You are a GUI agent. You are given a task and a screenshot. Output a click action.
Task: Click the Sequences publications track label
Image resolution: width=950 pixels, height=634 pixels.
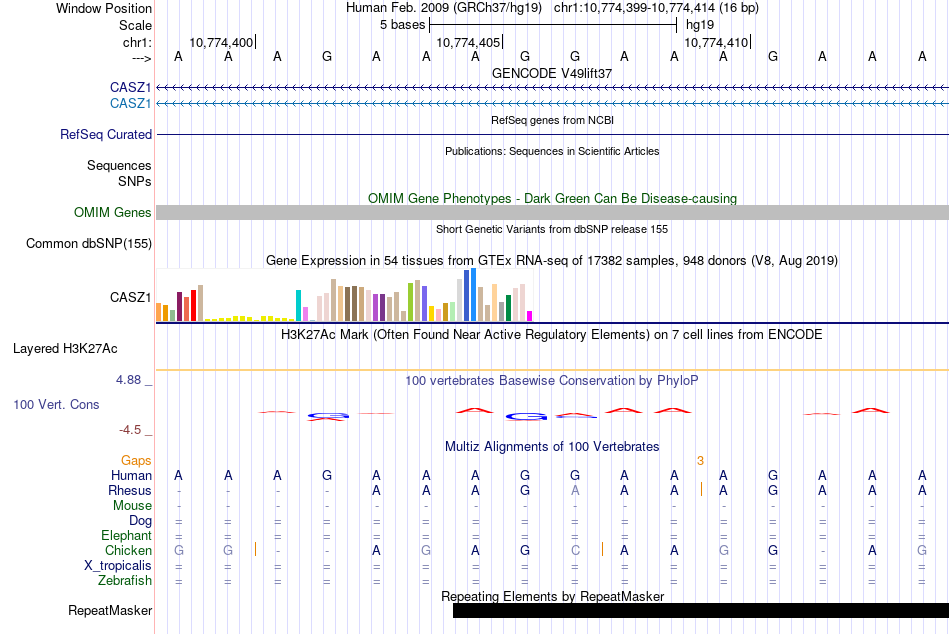pos(119,165)
